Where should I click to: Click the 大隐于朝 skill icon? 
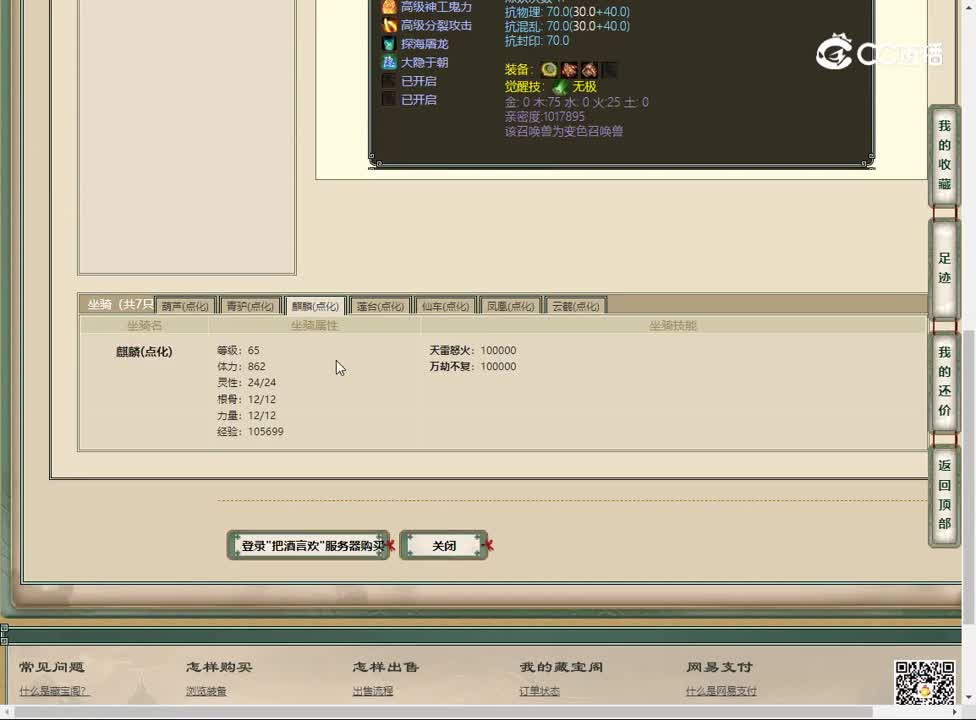point(389,62)
